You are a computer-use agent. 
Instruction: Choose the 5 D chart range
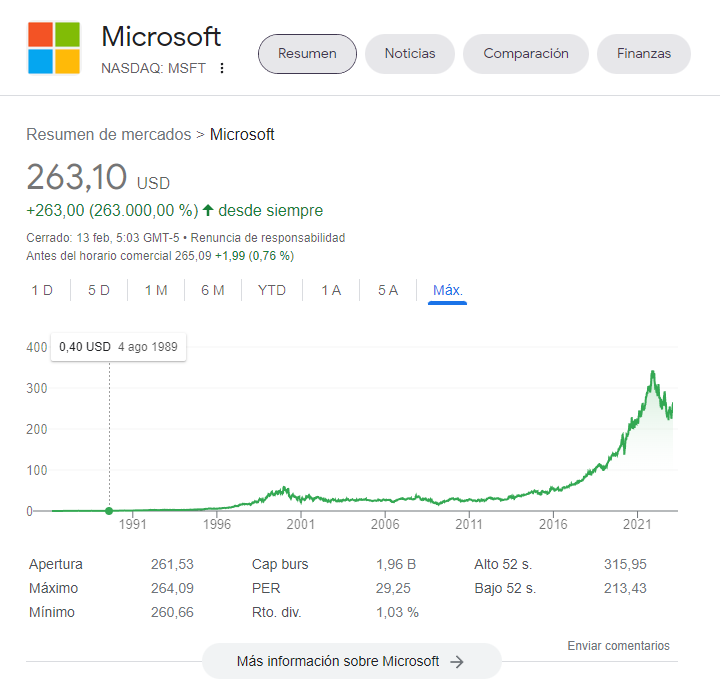[99, 290]
